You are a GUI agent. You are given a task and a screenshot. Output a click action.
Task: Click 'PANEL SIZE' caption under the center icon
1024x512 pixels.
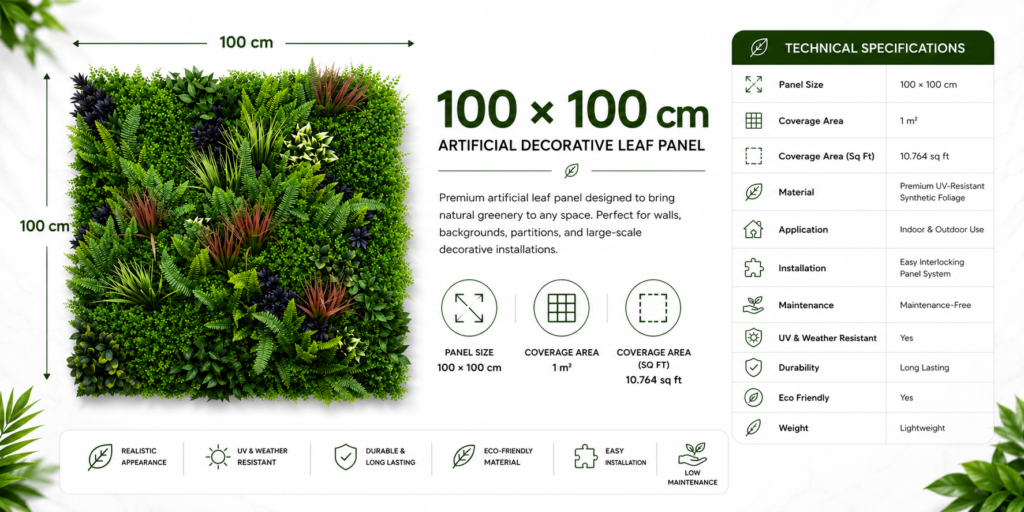469,352
